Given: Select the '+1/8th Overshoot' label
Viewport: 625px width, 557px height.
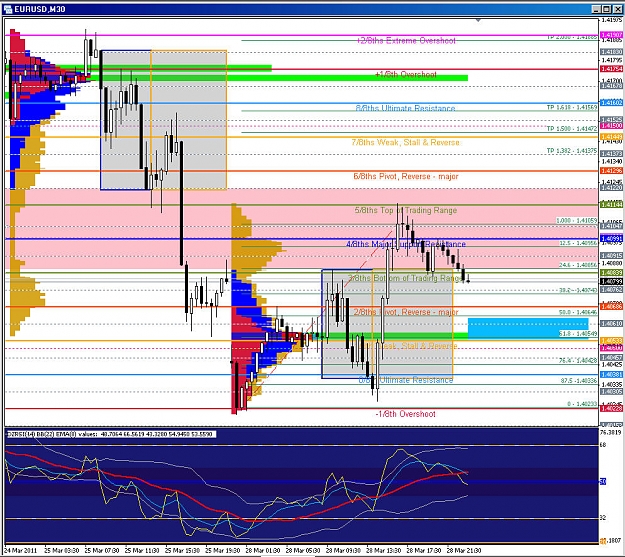Looking at the screenshot, I should (x=406, y=75).
